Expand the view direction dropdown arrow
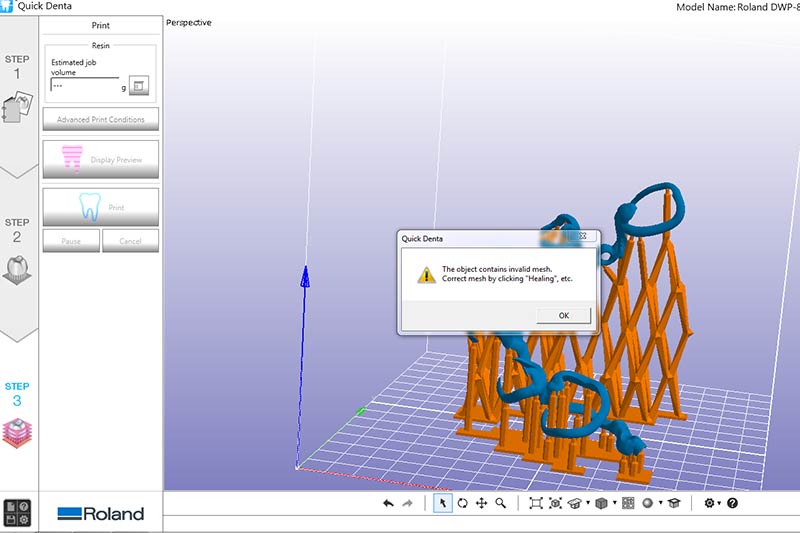 pos(588,504)
